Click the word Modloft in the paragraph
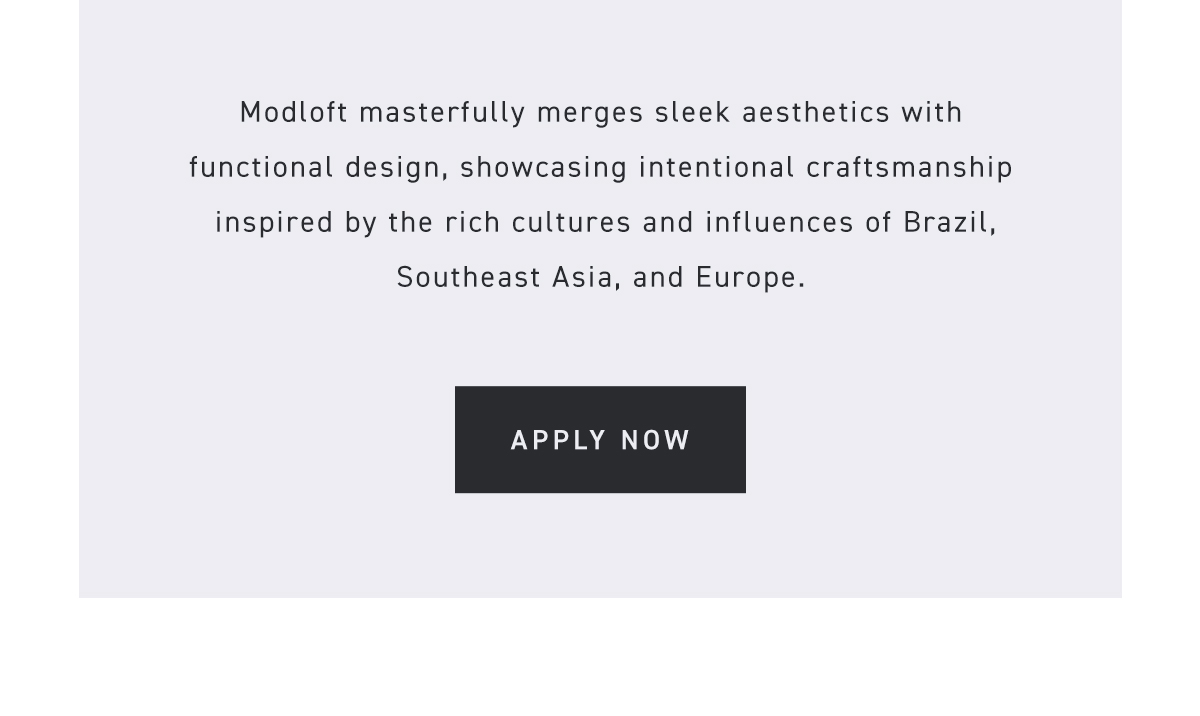The image size is (1200, 716). pos(294,112)
